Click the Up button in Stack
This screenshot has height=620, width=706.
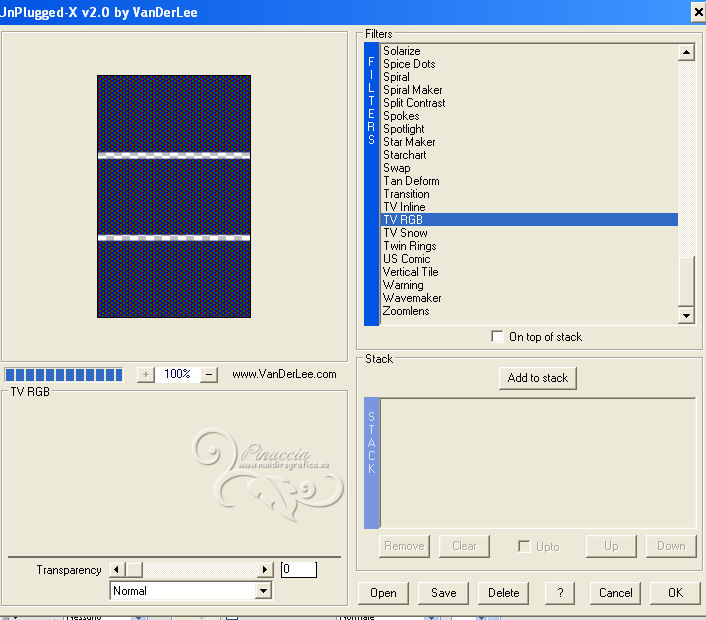pyautogui.click(x=611, y=546)
